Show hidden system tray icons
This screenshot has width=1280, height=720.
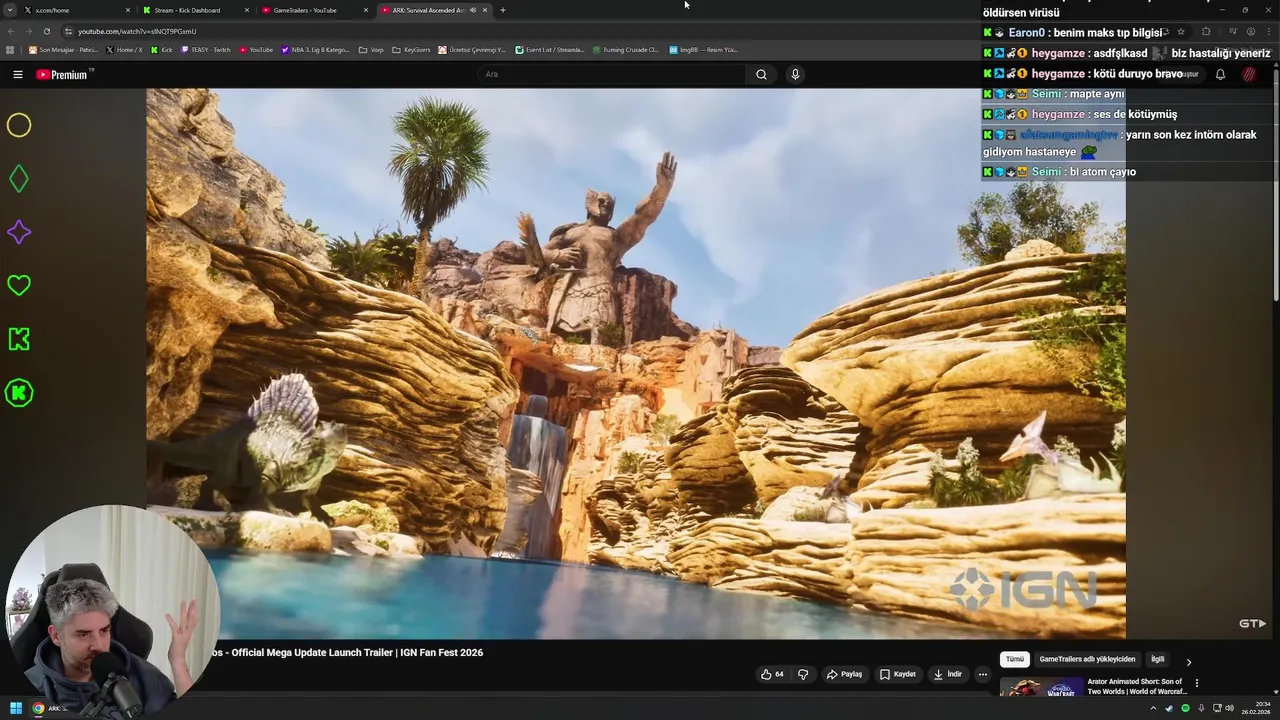click(x=1153, y=708)
